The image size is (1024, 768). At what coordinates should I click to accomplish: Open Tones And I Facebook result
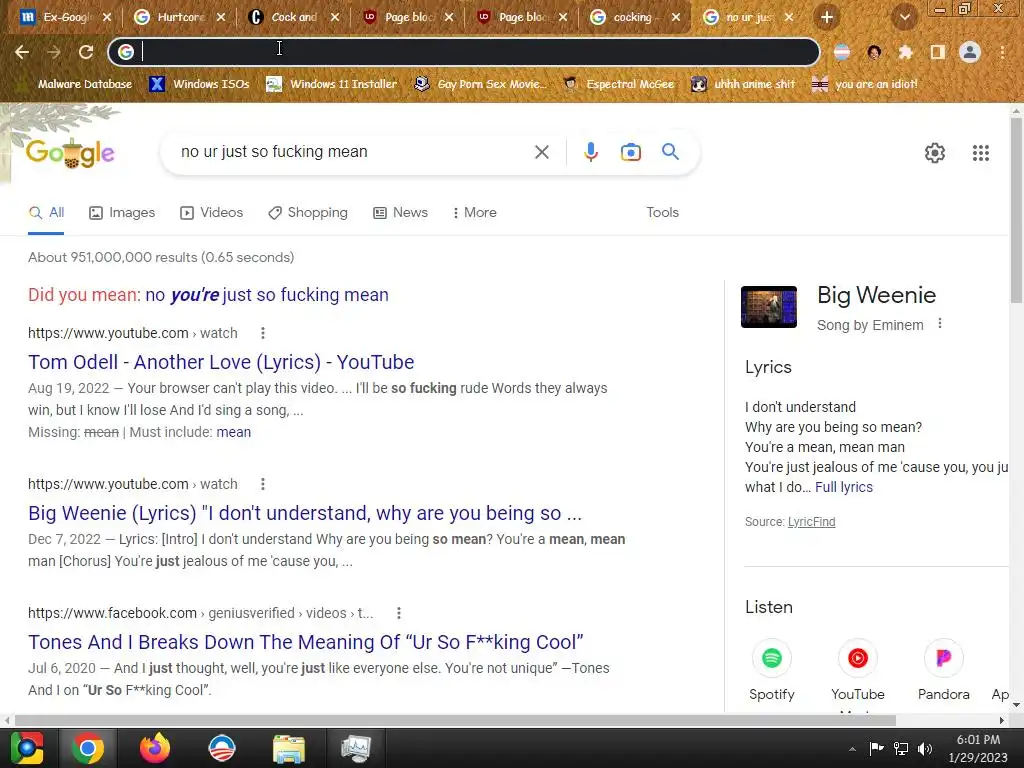click(x=306, y=643)
